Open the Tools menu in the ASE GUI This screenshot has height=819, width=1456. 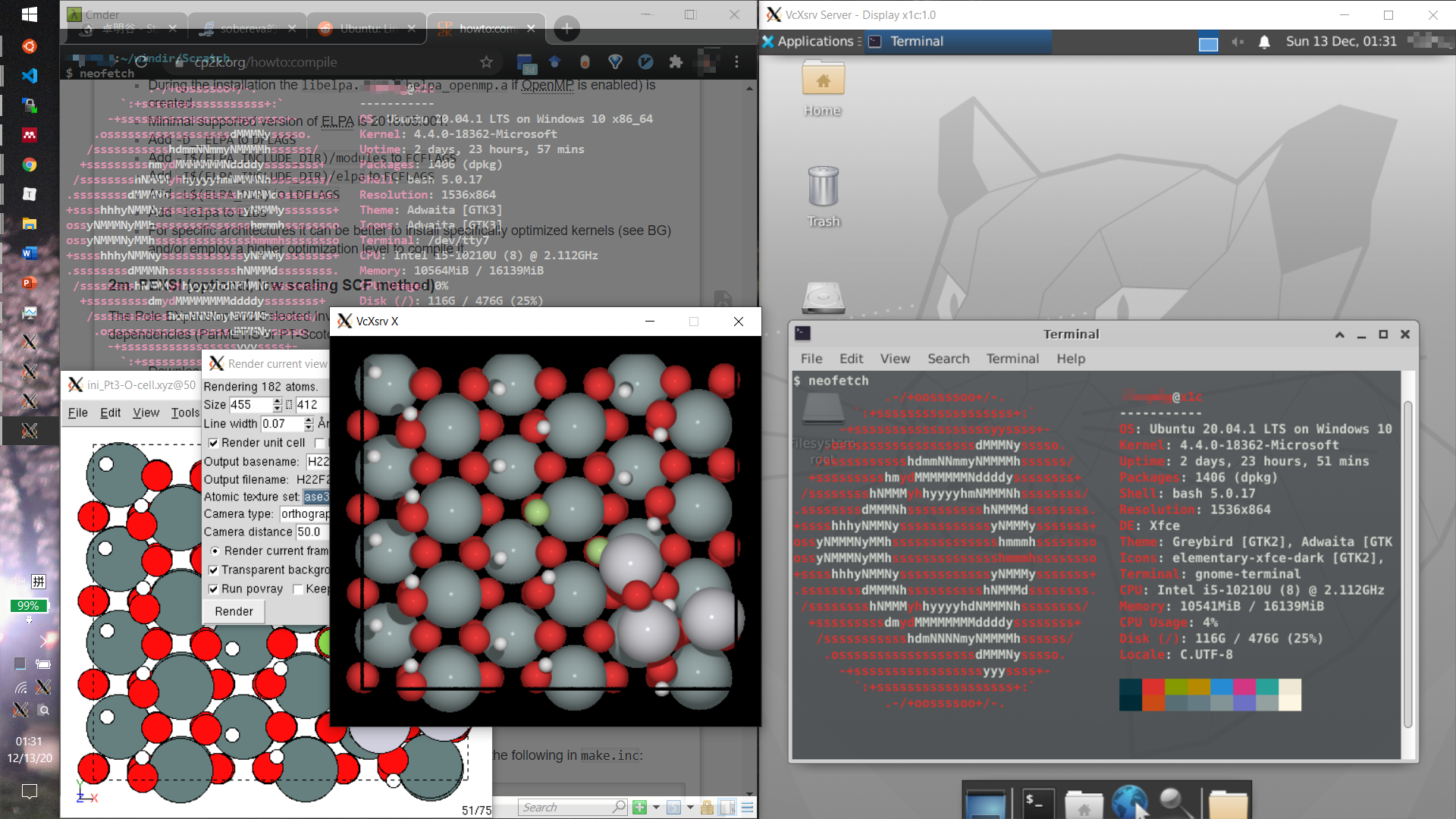[185, 413]
